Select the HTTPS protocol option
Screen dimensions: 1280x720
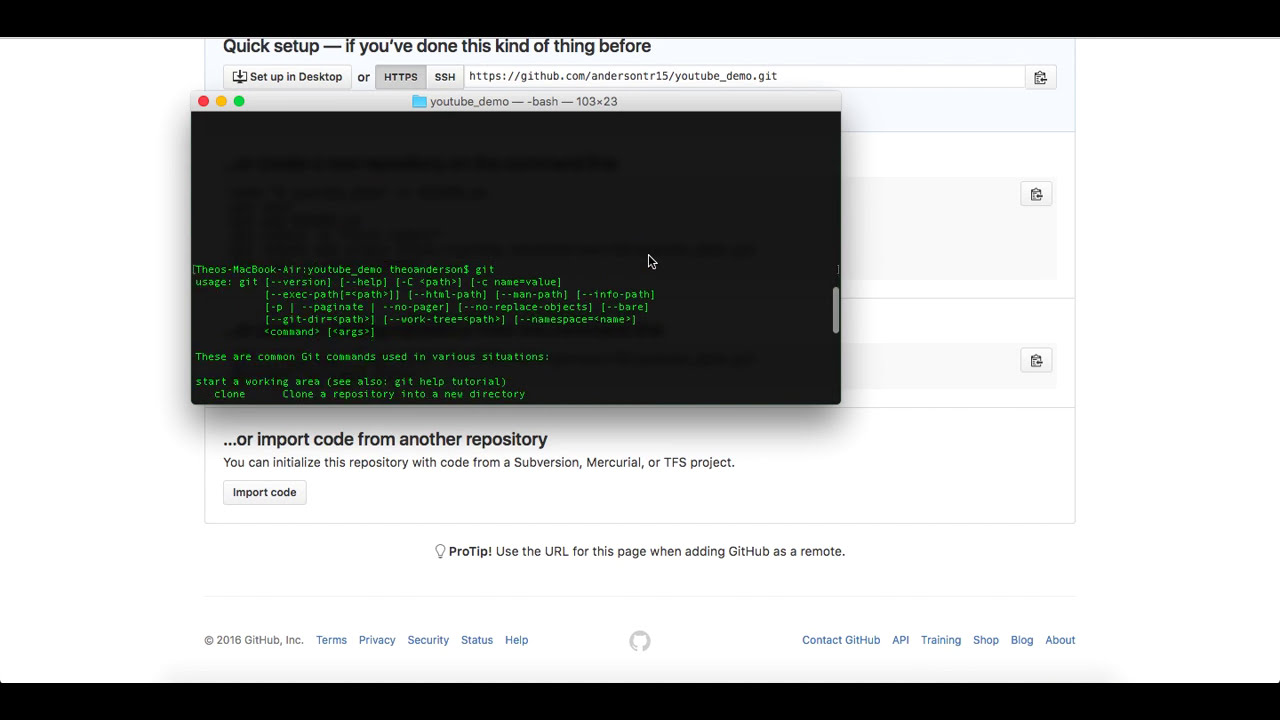[401, 77]
